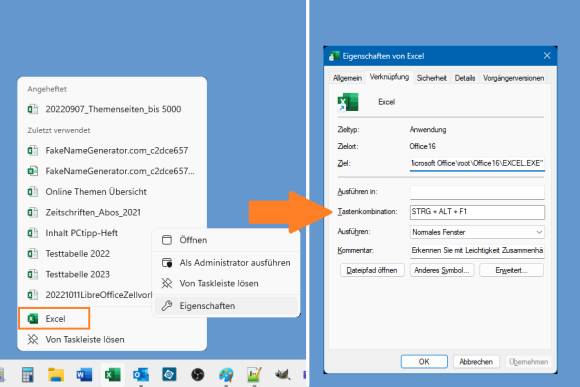Click the wrench icon beside Eigenschaften

click(x=167, y=306)
